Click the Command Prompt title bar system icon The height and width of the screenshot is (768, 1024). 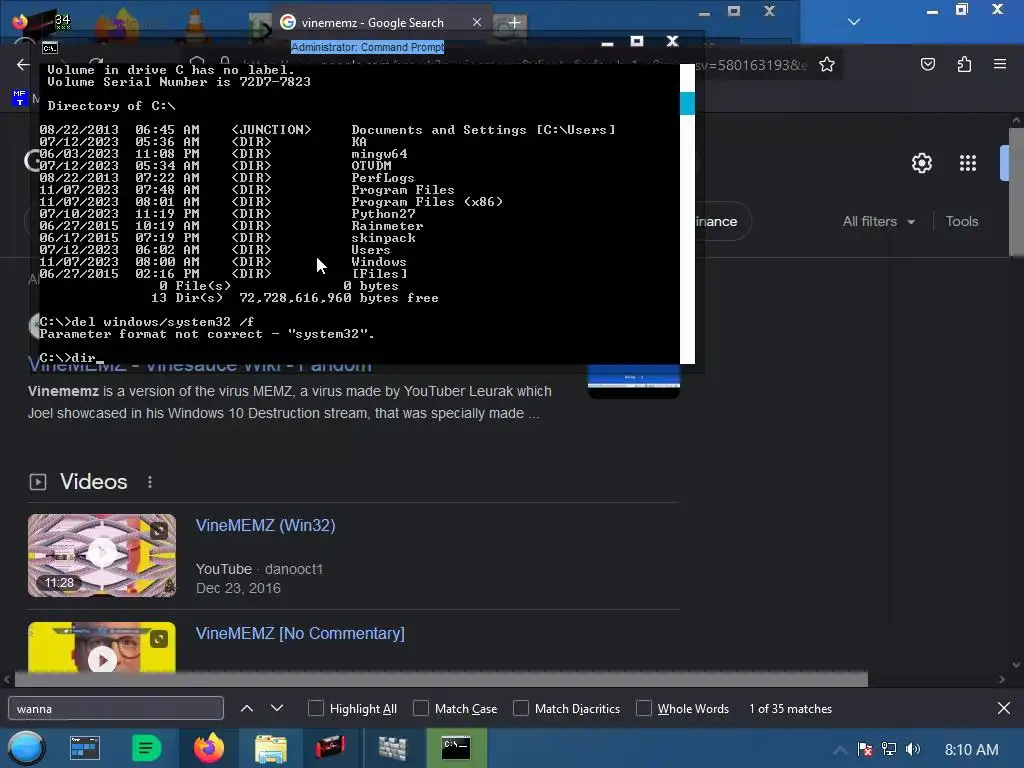point(50,48)
